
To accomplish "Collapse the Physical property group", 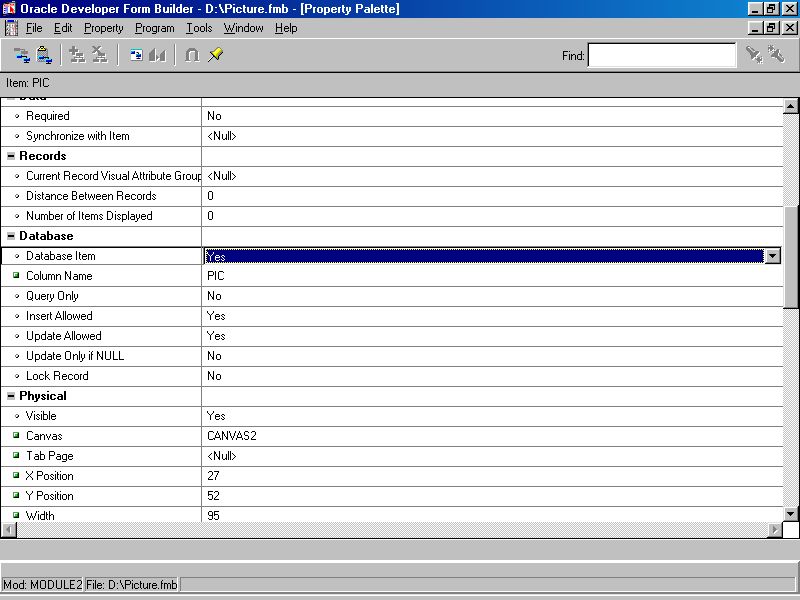I will (11, 396).
